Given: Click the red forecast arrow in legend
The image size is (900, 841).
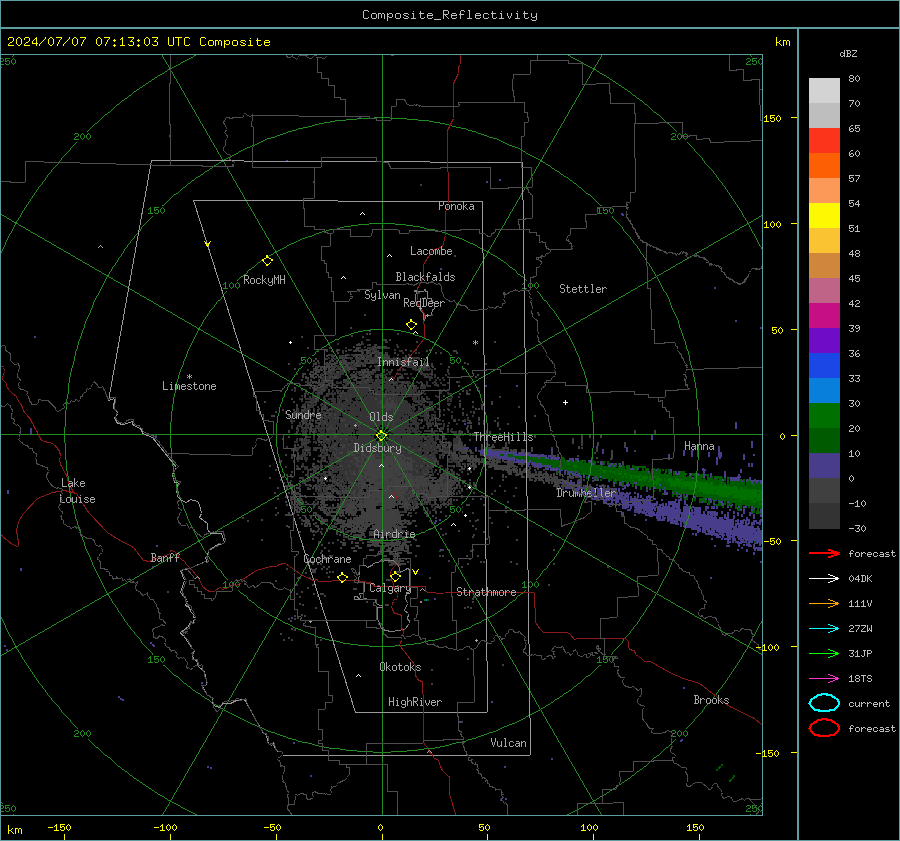Looking at the screenshot, I should [824, 553].
